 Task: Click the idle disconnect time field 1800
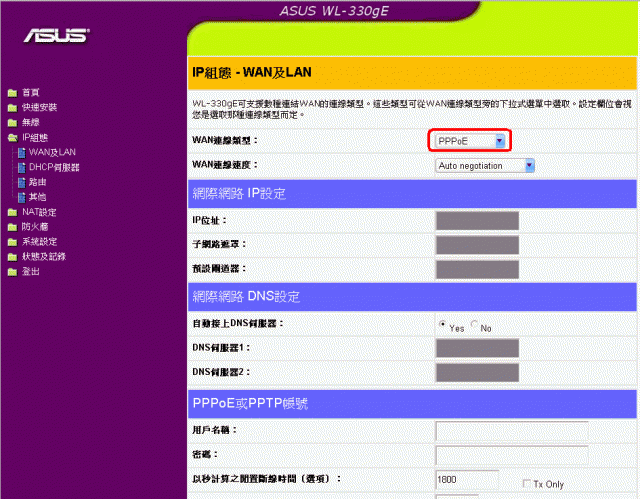click(x=467, y=479)
